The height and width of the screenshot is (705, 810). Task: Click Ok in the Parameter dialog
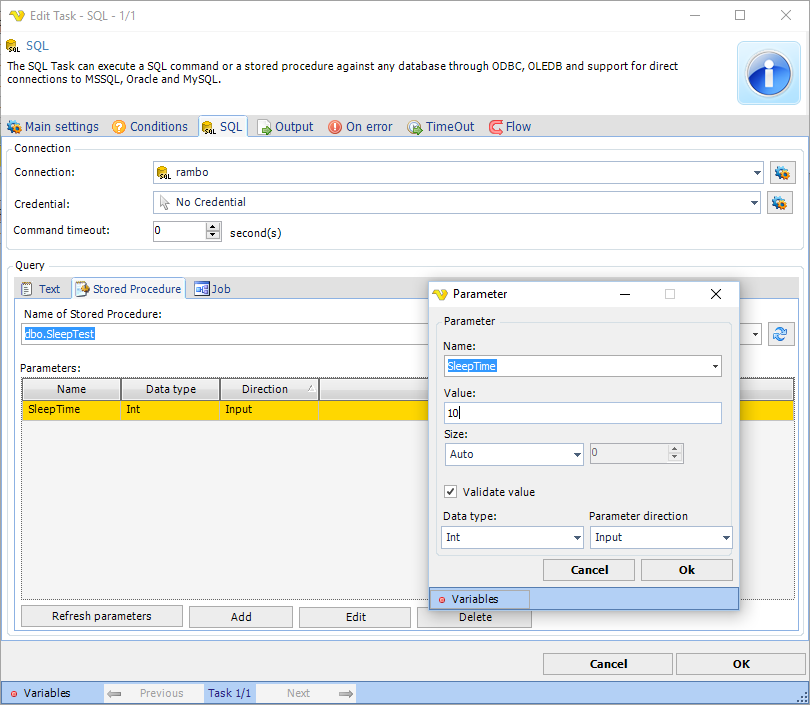pos(686,570)
